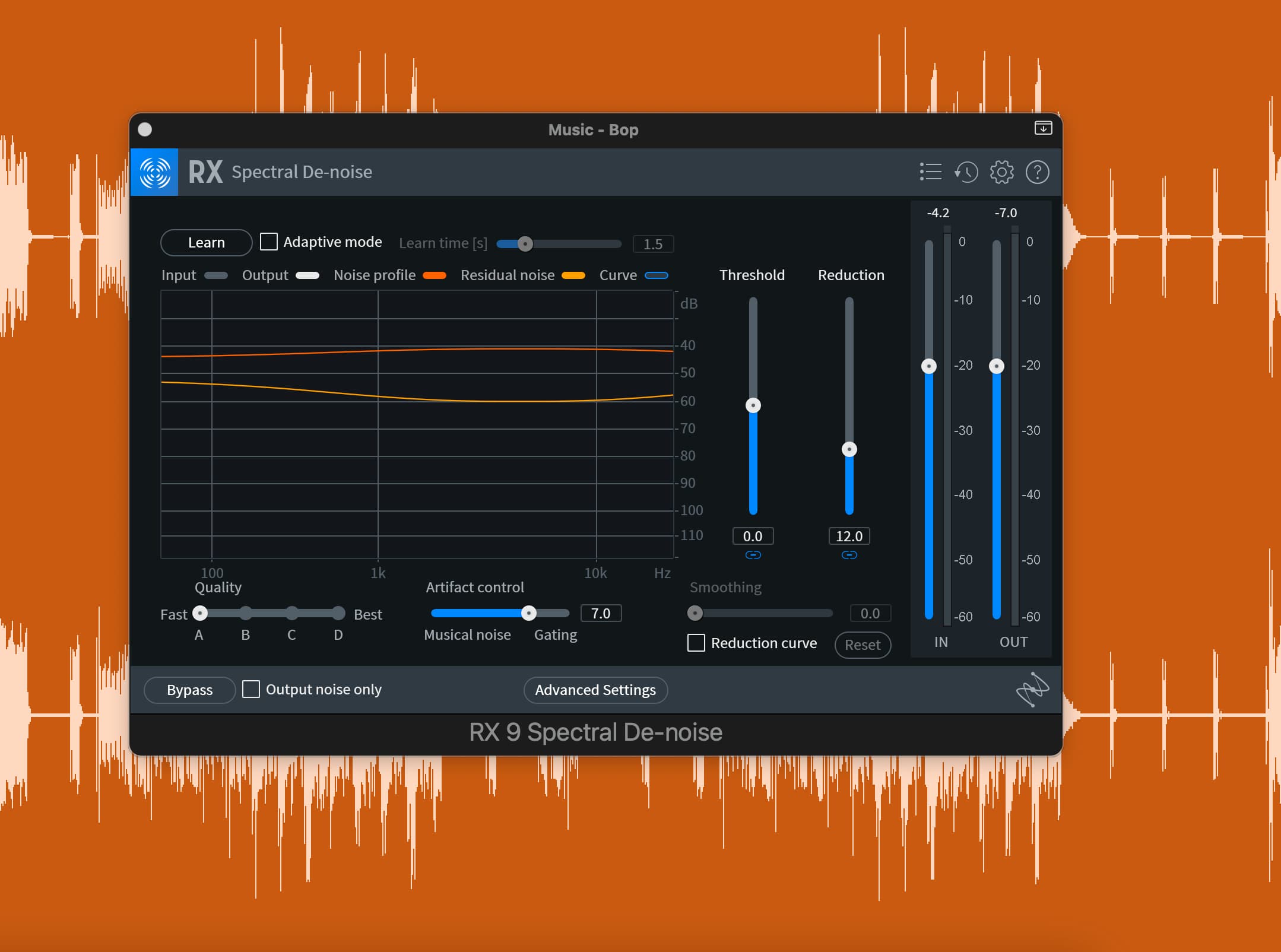
Task: Click the Smoothing value field
Action: tap(870, 613)
